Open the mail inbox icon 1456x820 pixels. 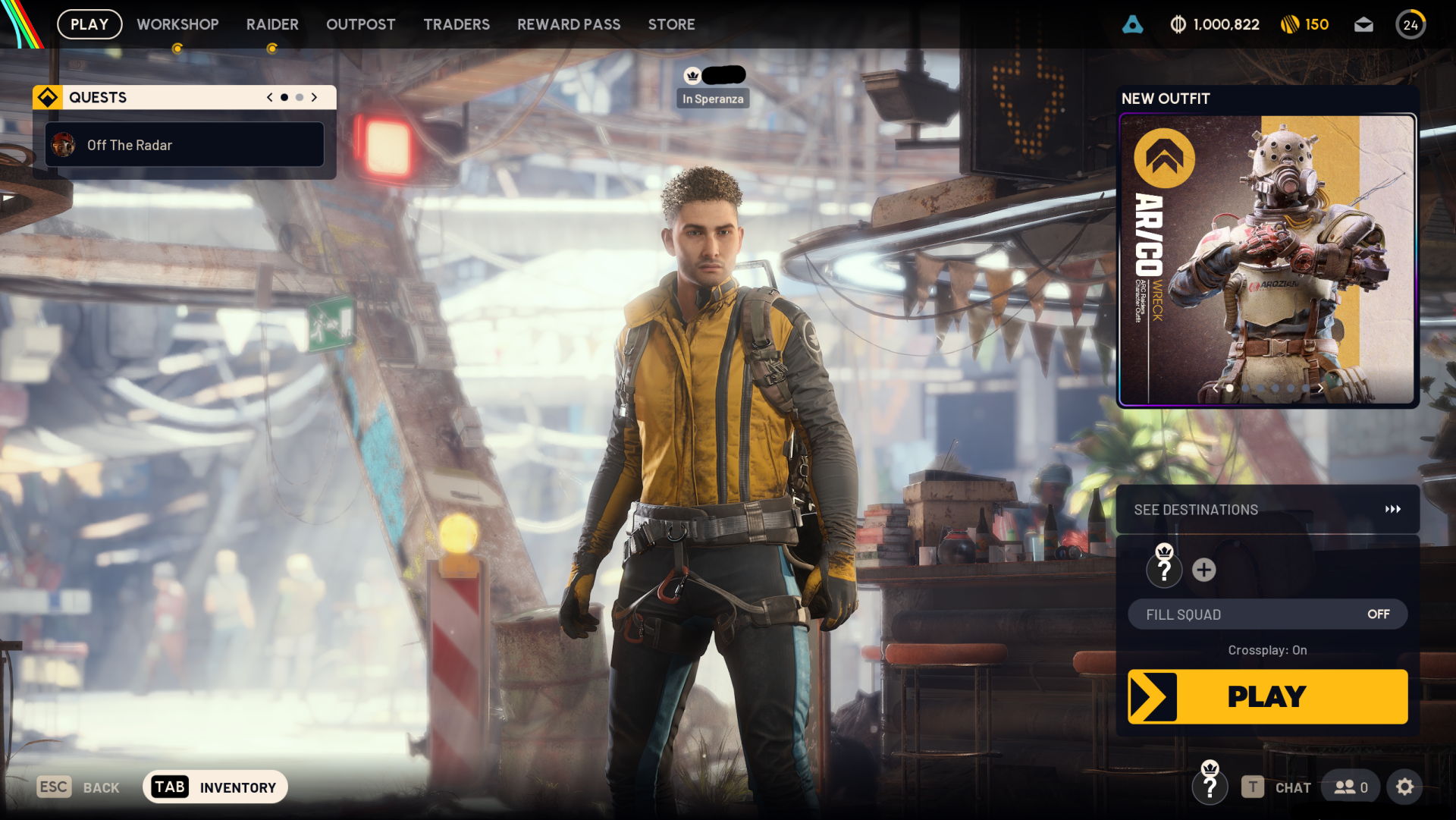[1363, 25]
